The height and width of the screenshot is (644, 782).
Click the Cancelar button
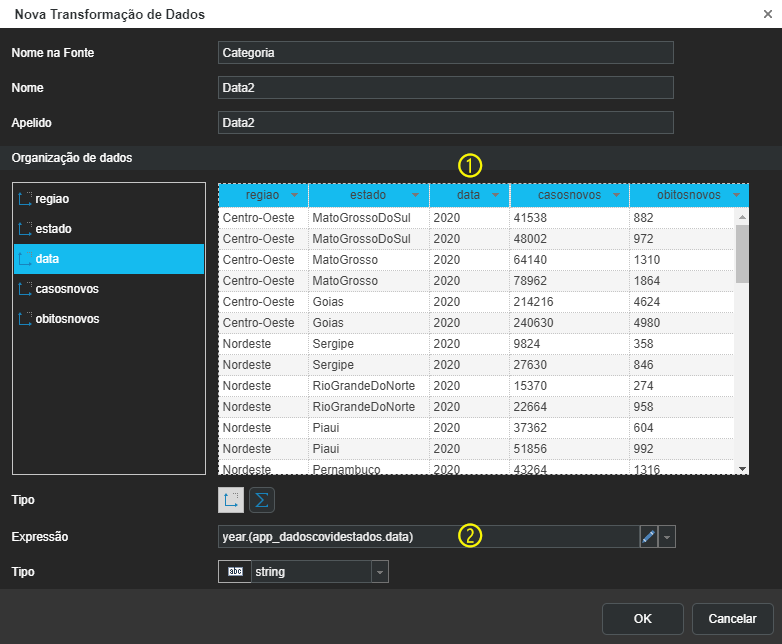(732, 619)
